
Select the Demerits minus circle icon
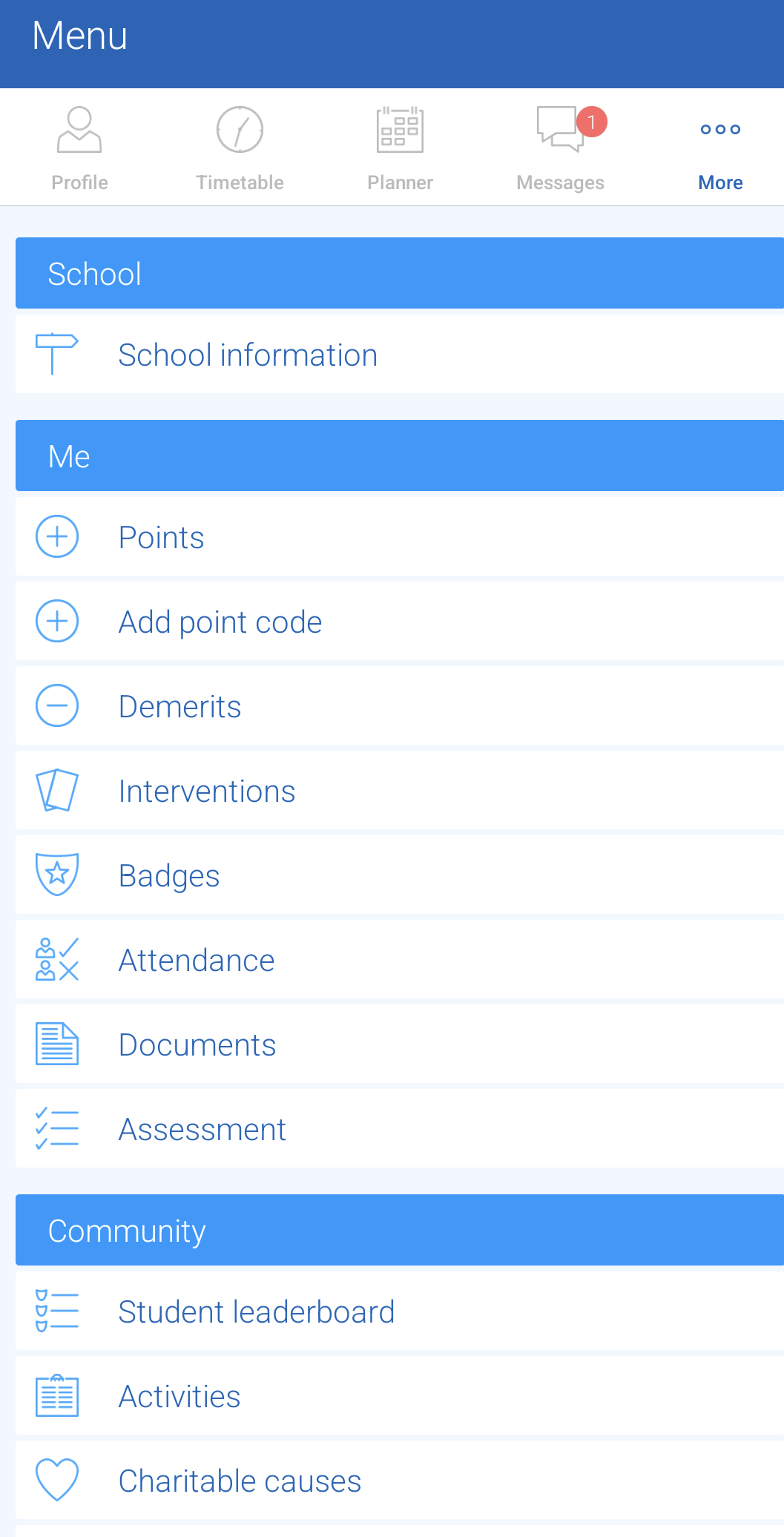click(56, 705)
